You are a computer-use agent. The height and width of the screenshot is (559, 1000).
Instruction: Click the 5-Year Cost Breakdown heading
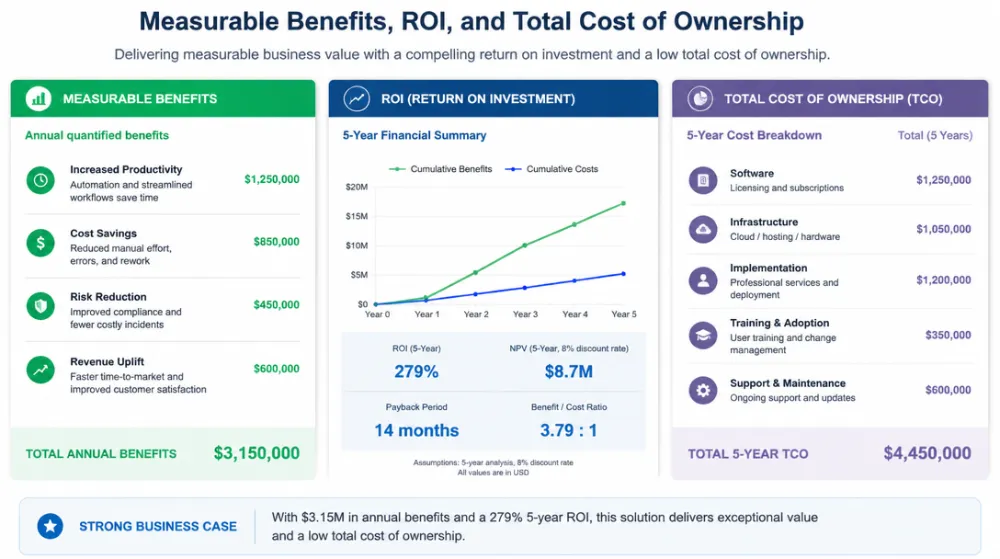click(754, 135)
